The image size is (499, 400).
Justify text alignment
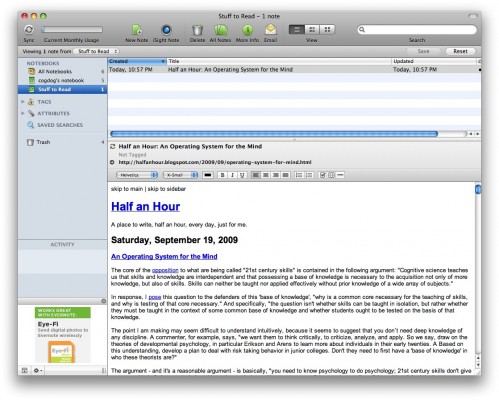point(285,175)
